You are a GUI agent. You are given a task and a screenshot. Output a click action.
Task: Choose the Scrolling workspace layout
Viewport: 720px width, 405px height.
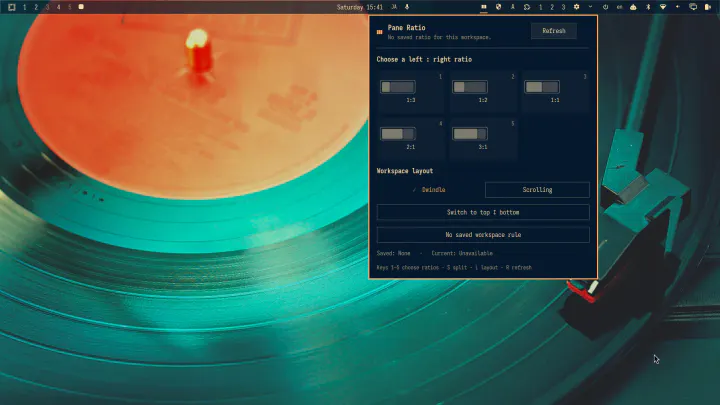[537, 190]
